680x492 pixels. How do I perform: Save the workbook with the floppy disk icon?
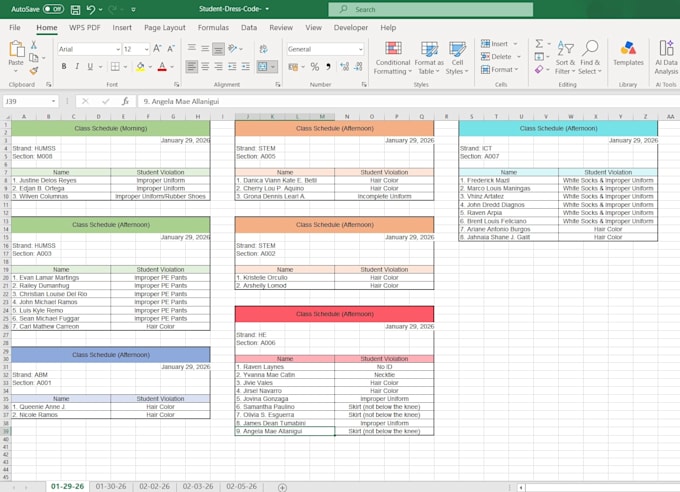[x=75, y=9]
